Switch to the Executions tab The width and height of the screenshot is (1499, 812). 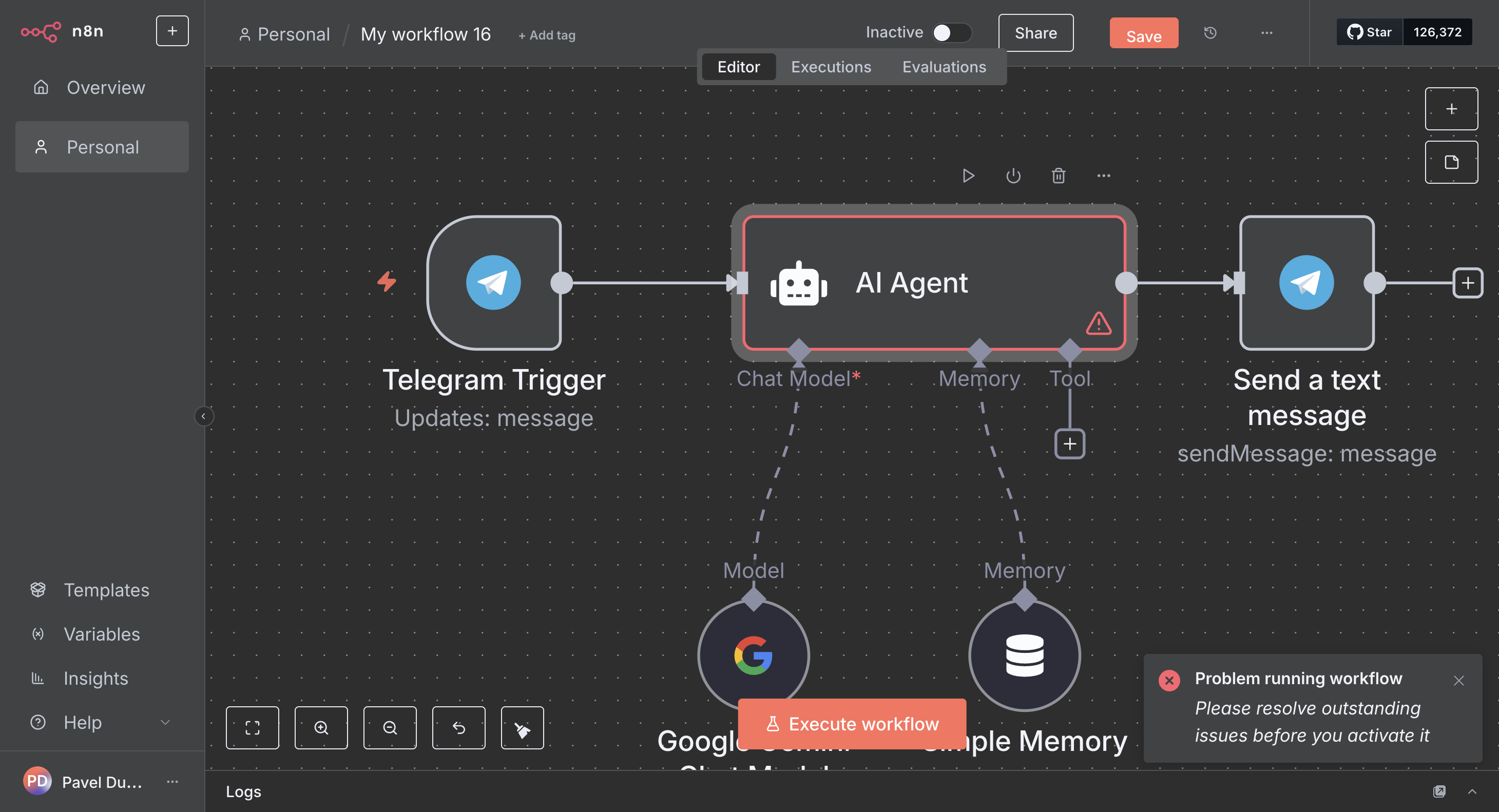pos(831,67)
